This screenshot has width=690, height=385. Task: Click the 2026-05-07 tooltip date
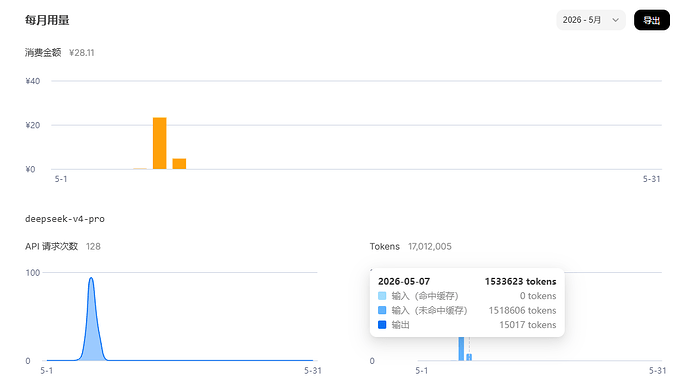click(404, 282)
